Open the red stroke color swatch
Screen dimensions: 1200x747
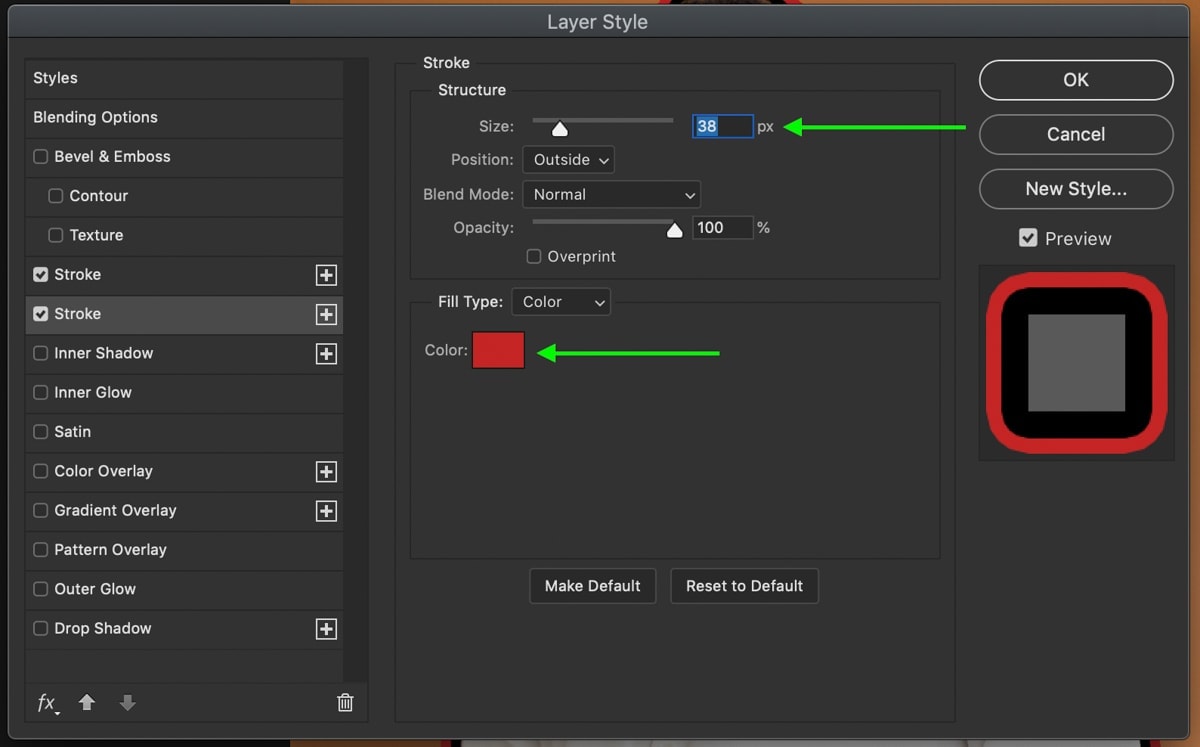(x=498, y=352)
